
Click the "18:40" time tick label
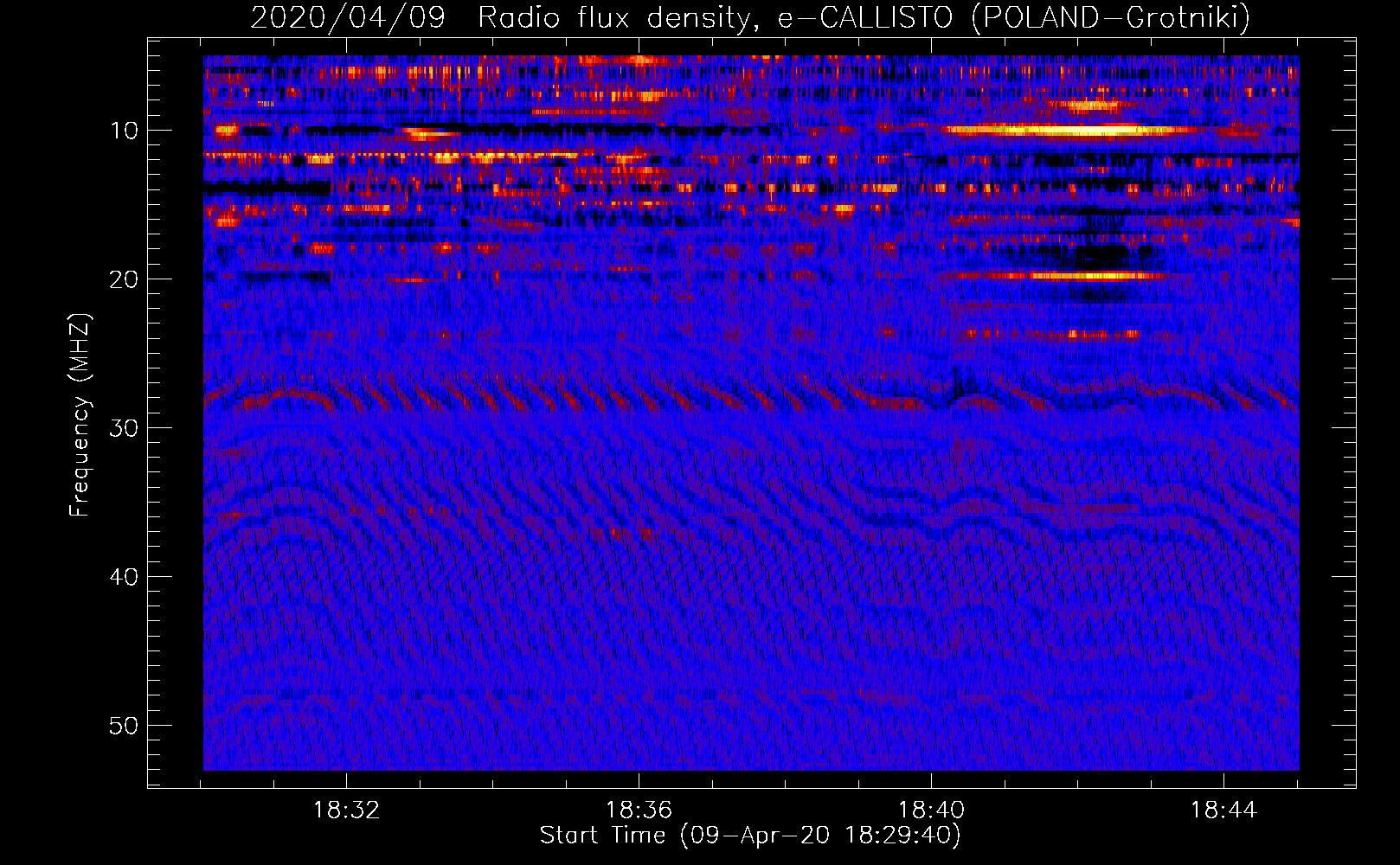click(931, 811)
